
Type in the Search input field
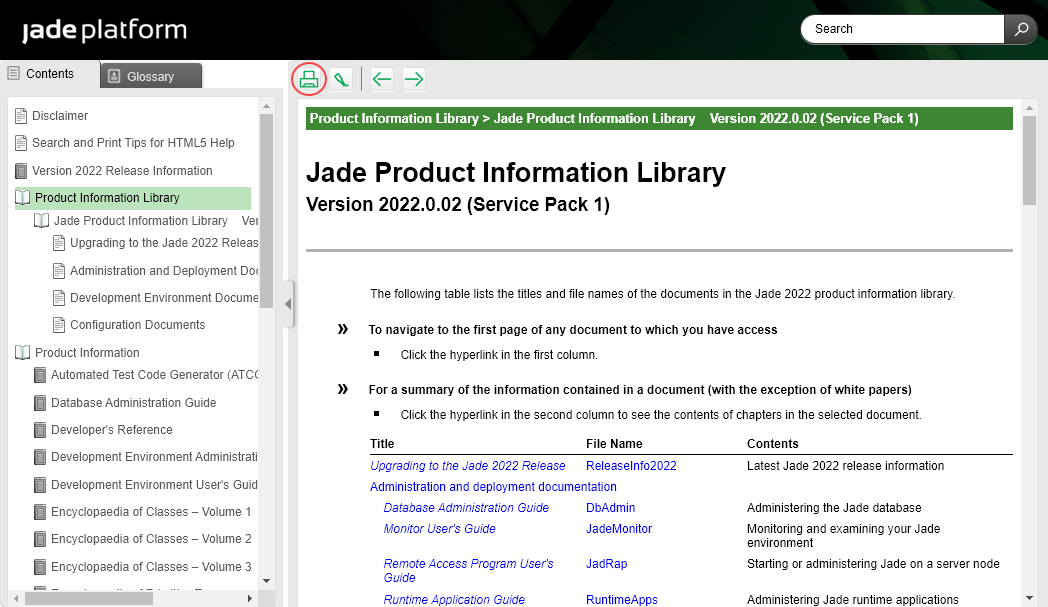pyautogui.click(x=902, y=29)
